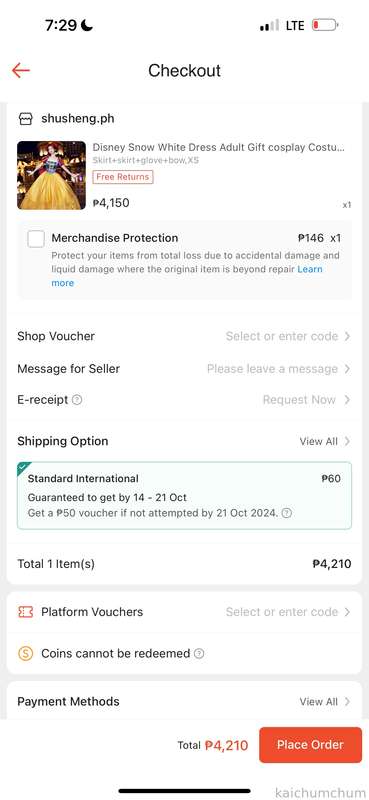
Task: Open E-receipt Request Now row
Action: pos(184,400)
